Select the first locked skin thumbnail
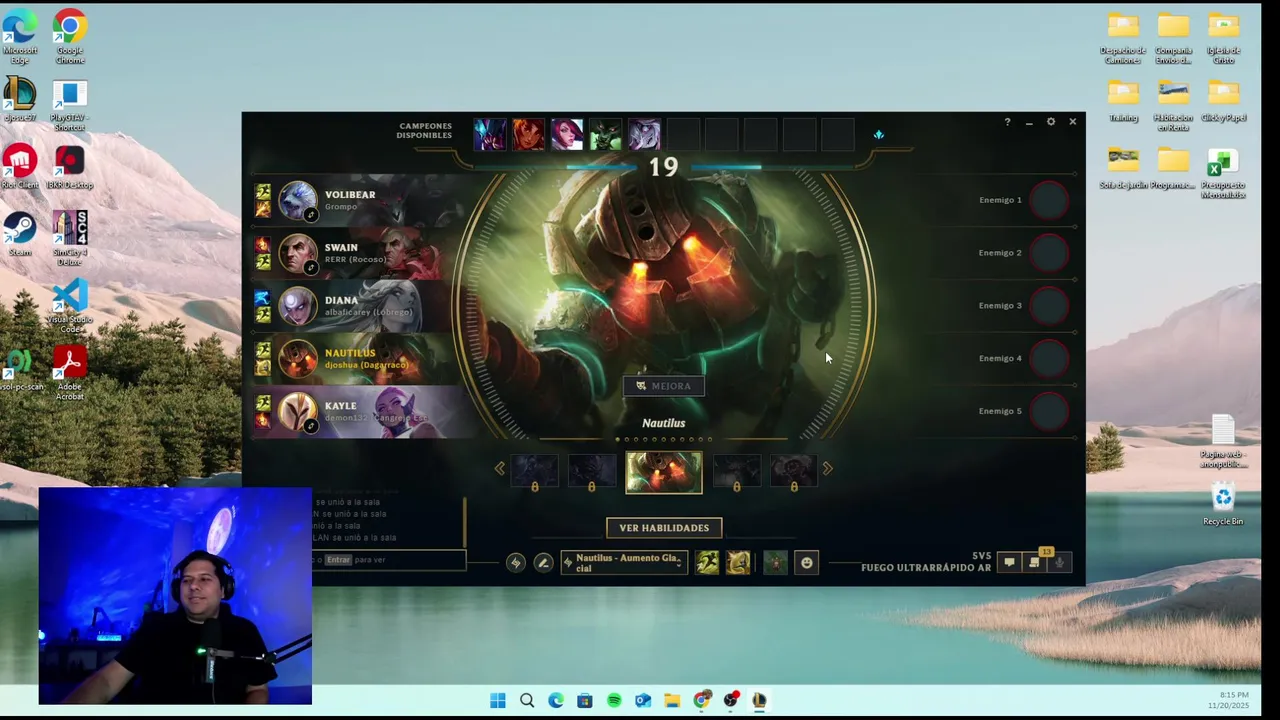The image size is (1280, 720). (535, 472)
